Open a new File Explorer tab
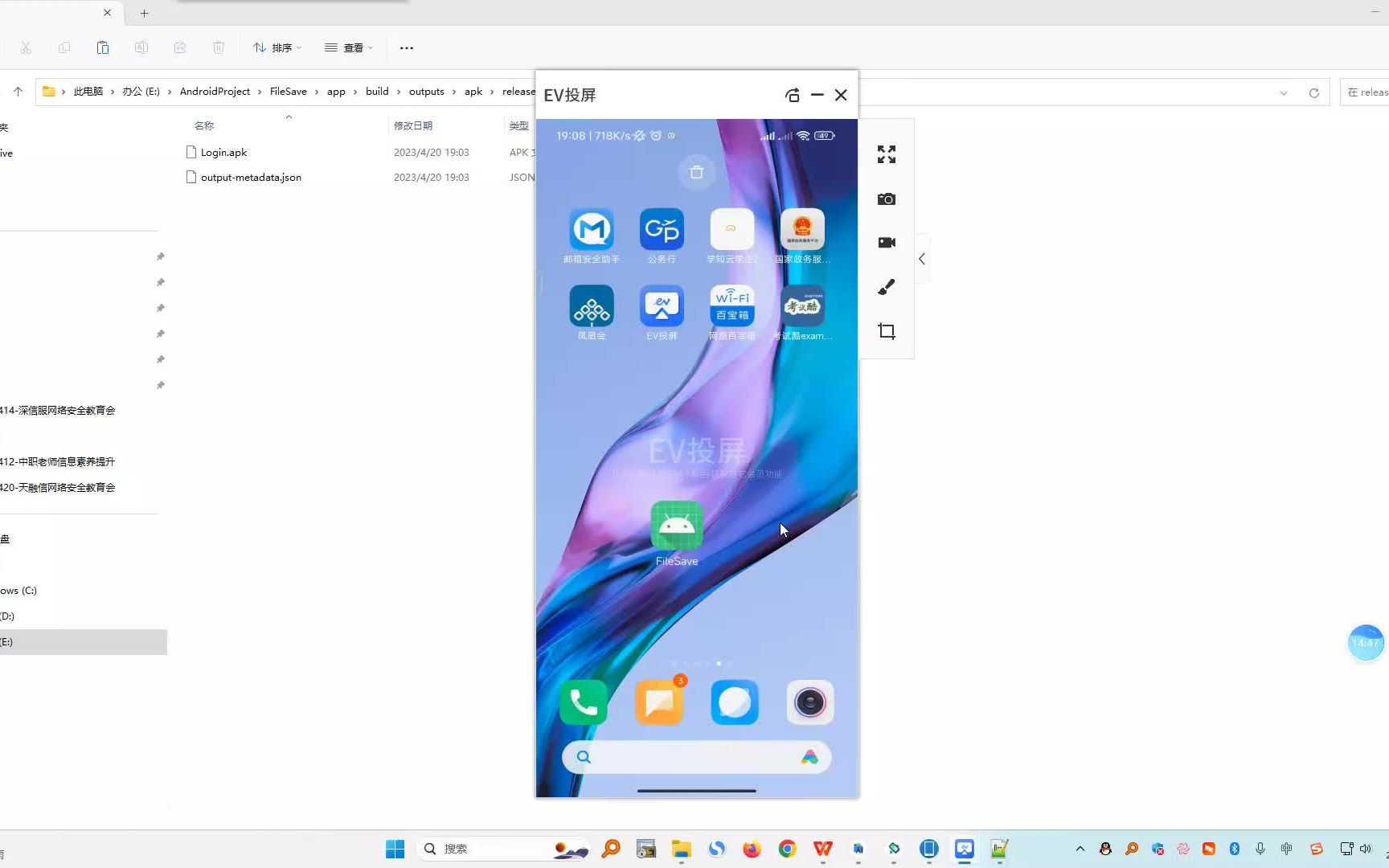The height and width of the screenshot is (868, 1389). 144,13
